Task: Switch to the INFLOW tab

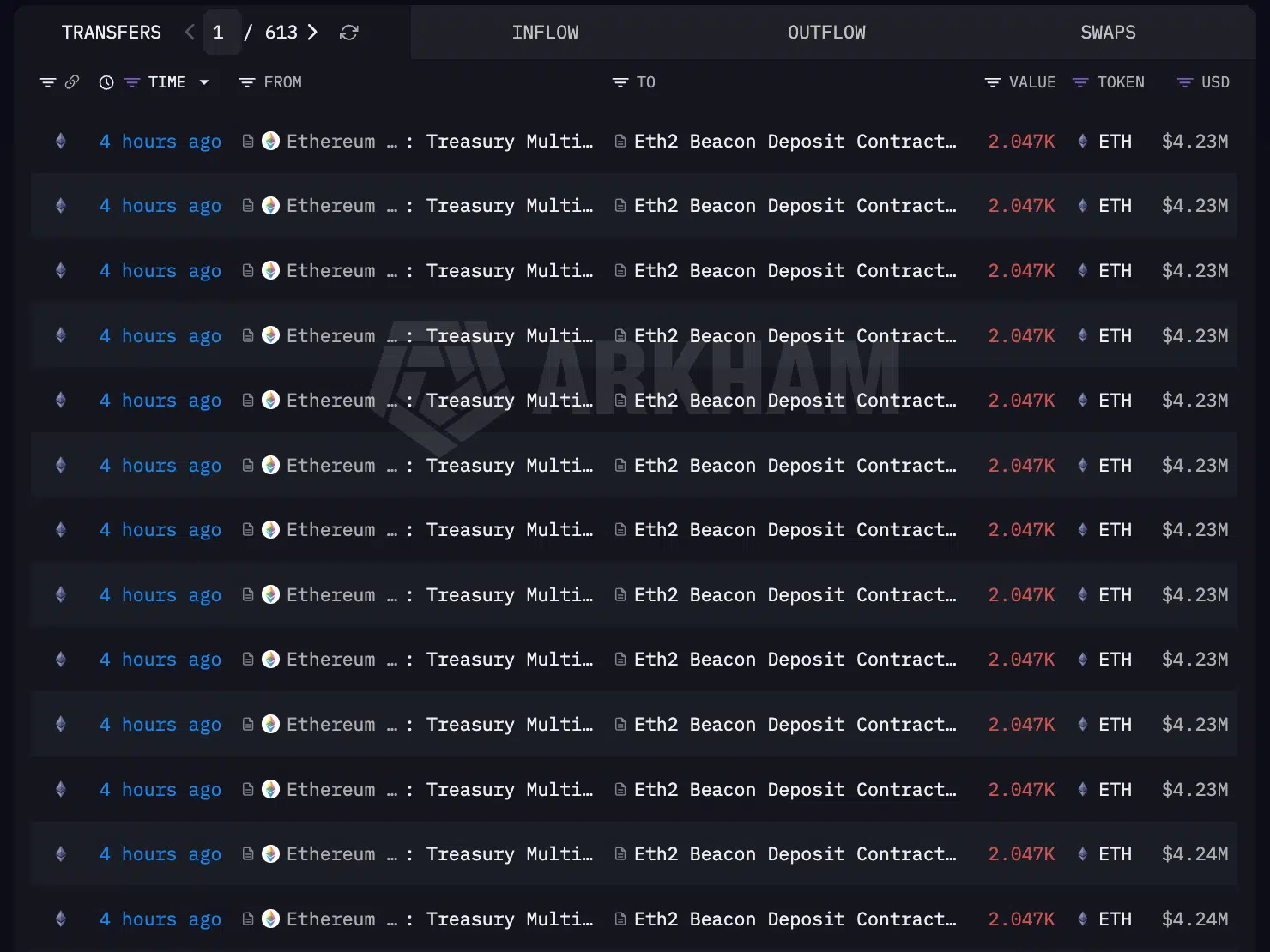Action: click(x=545, y=32)
